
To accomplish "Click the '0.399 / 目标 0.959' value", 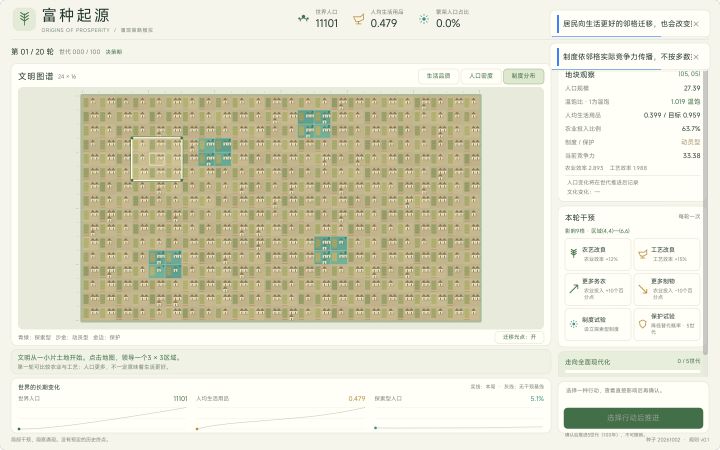I will tap(672, 115).
